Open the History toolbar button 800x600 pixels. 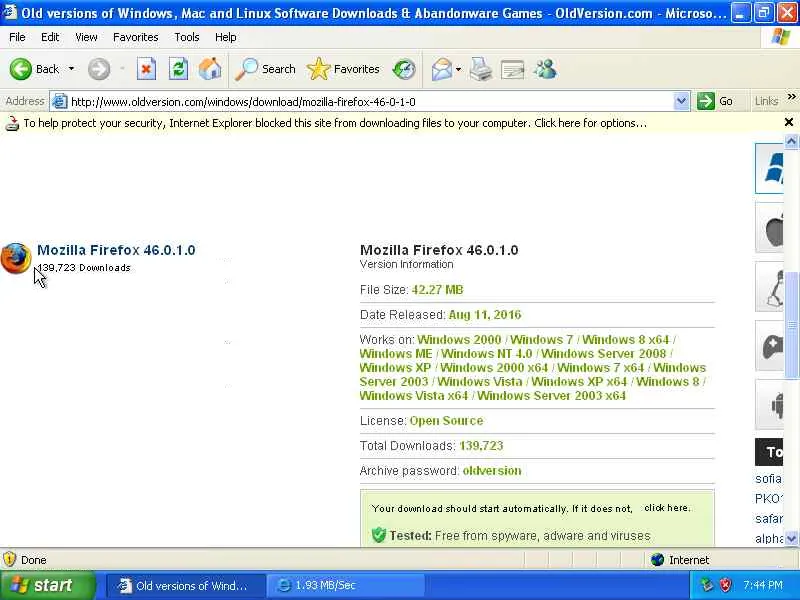[404, 69]
